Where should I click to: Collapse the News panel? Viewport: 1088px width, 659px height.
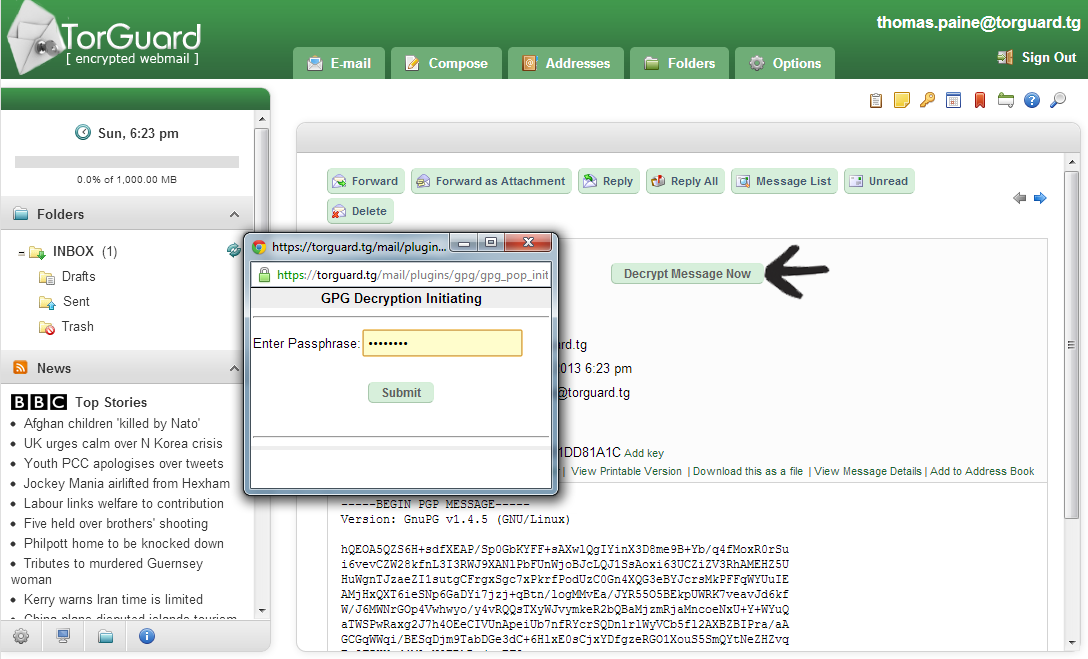pos(235,368)
